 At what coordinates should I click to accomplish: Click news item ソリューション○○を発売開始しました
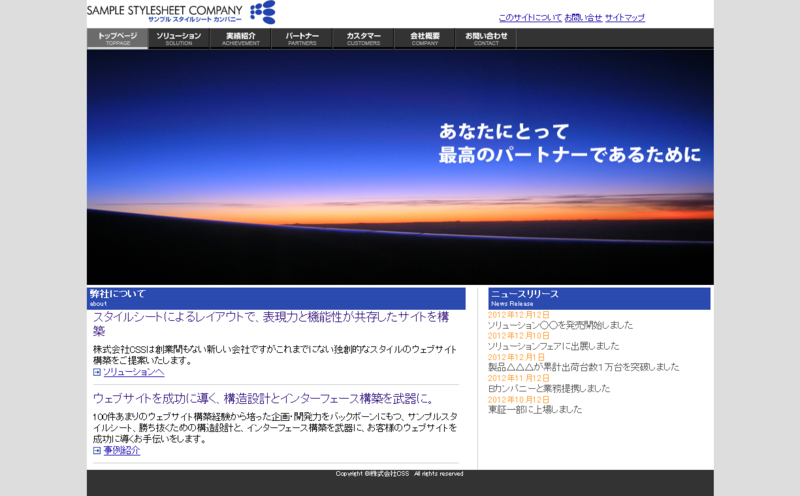[560, 325]
